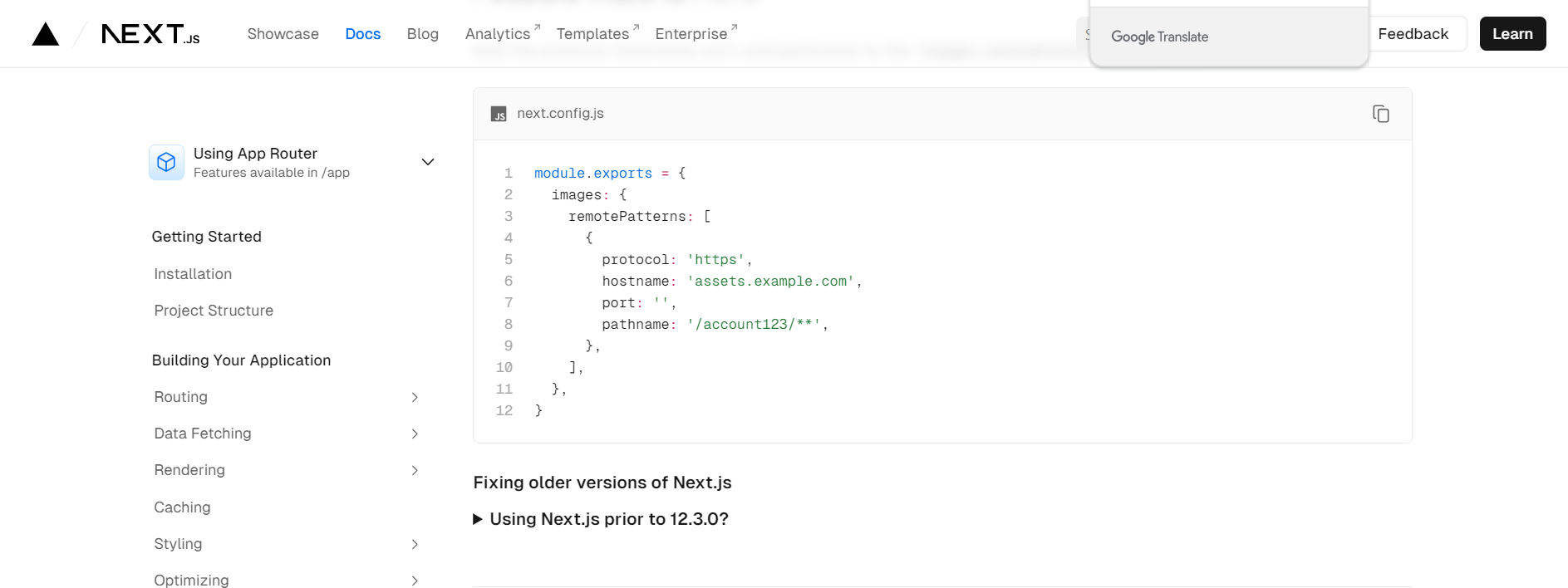Copy the next.config.js code snippet

(1380, 114)
